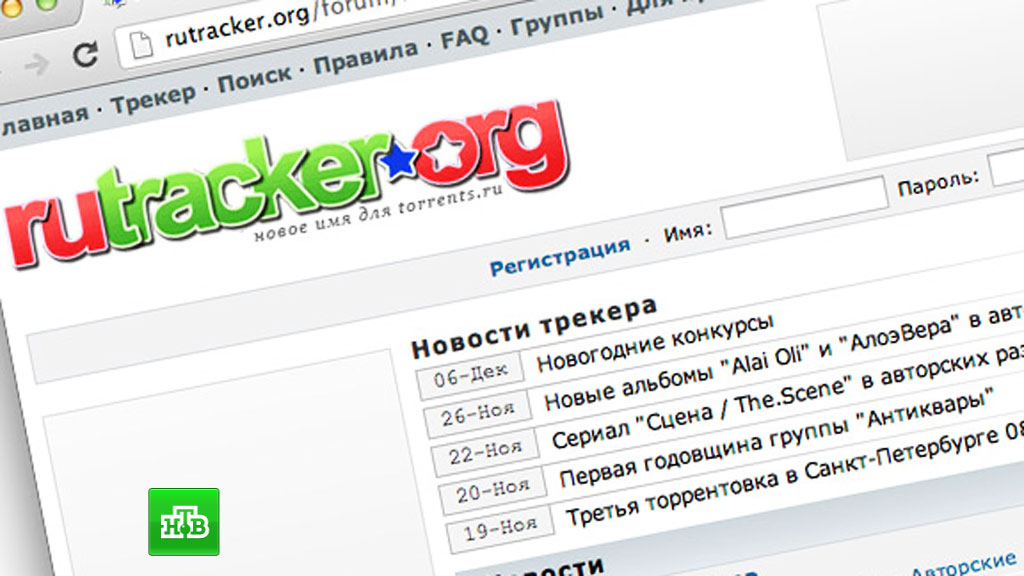
Task: Open the FAQ menu item
Action: click(464, 37)
